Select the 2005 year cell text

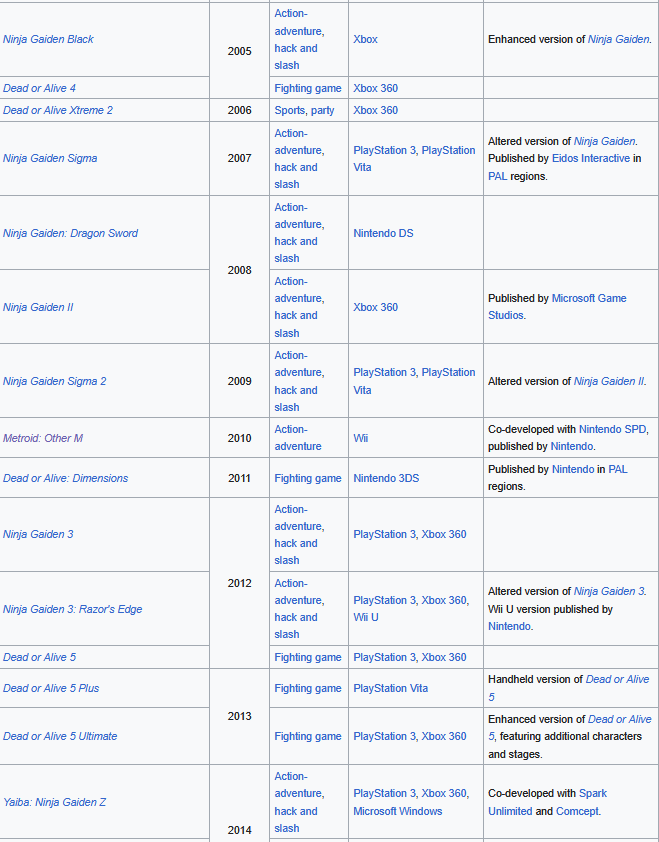click(x=240, y=51)
